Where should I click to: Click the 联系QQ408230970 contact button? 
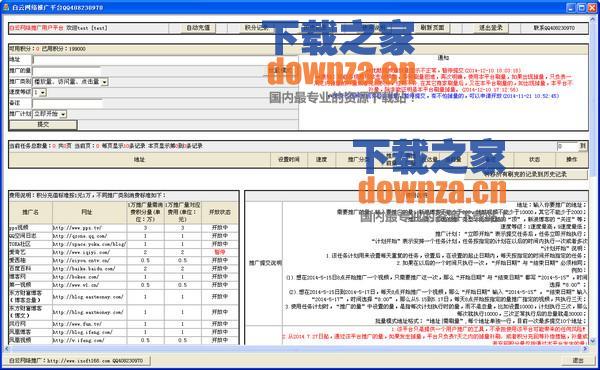point(554,28)
